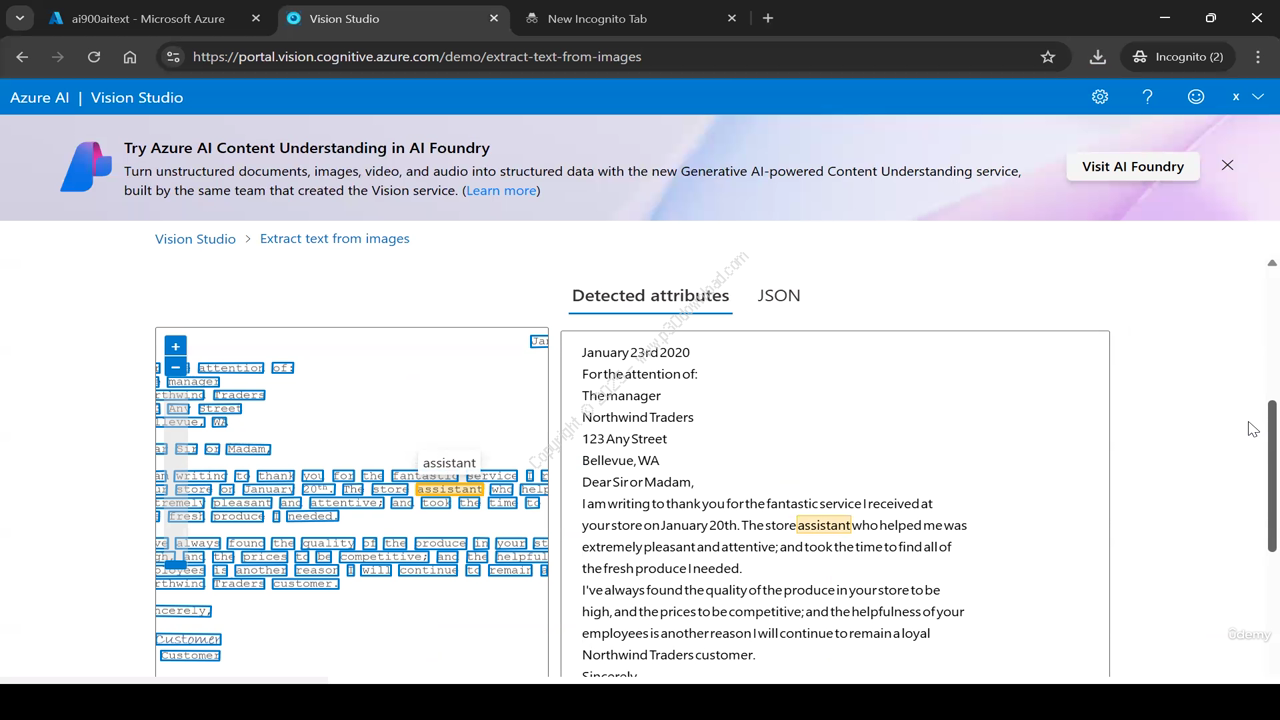Screen dimensions: 1280x720
Task: Click the line 'The manager' in results
Action: coord(621,395)
